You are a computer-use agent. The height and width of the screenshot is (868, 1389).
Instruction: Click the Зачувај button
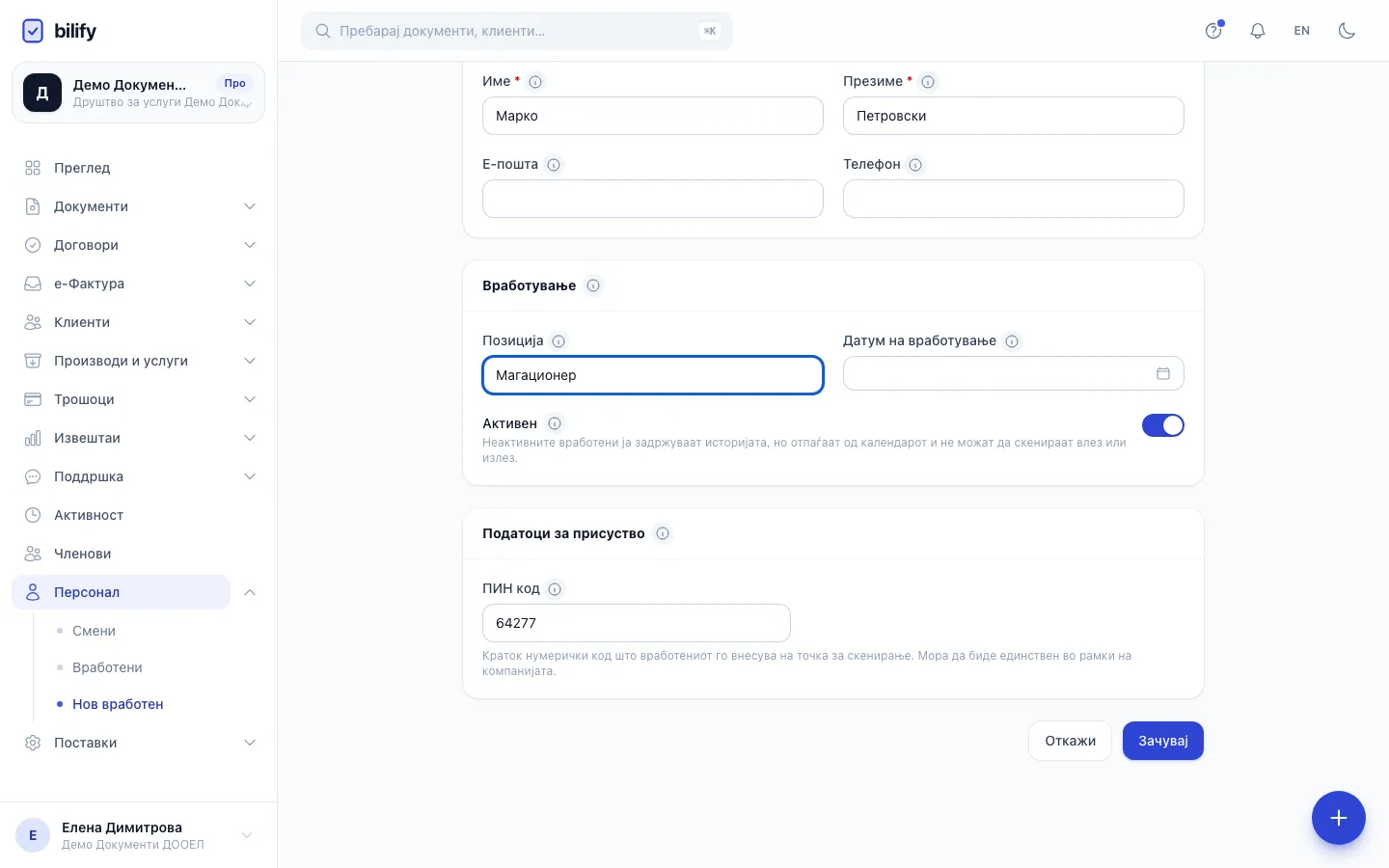[1163, 741]
